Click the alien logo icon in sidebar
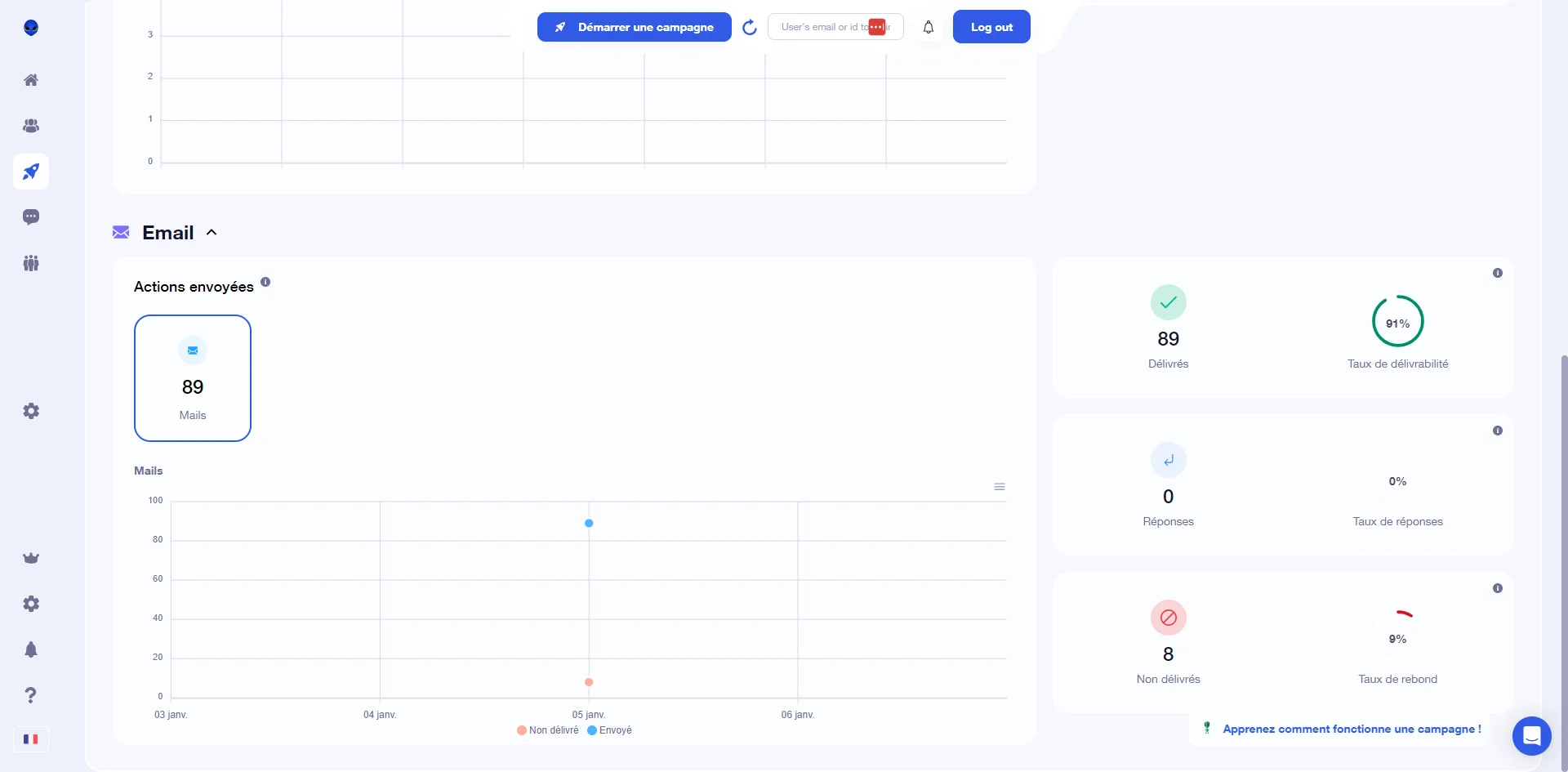 (31, 28)
